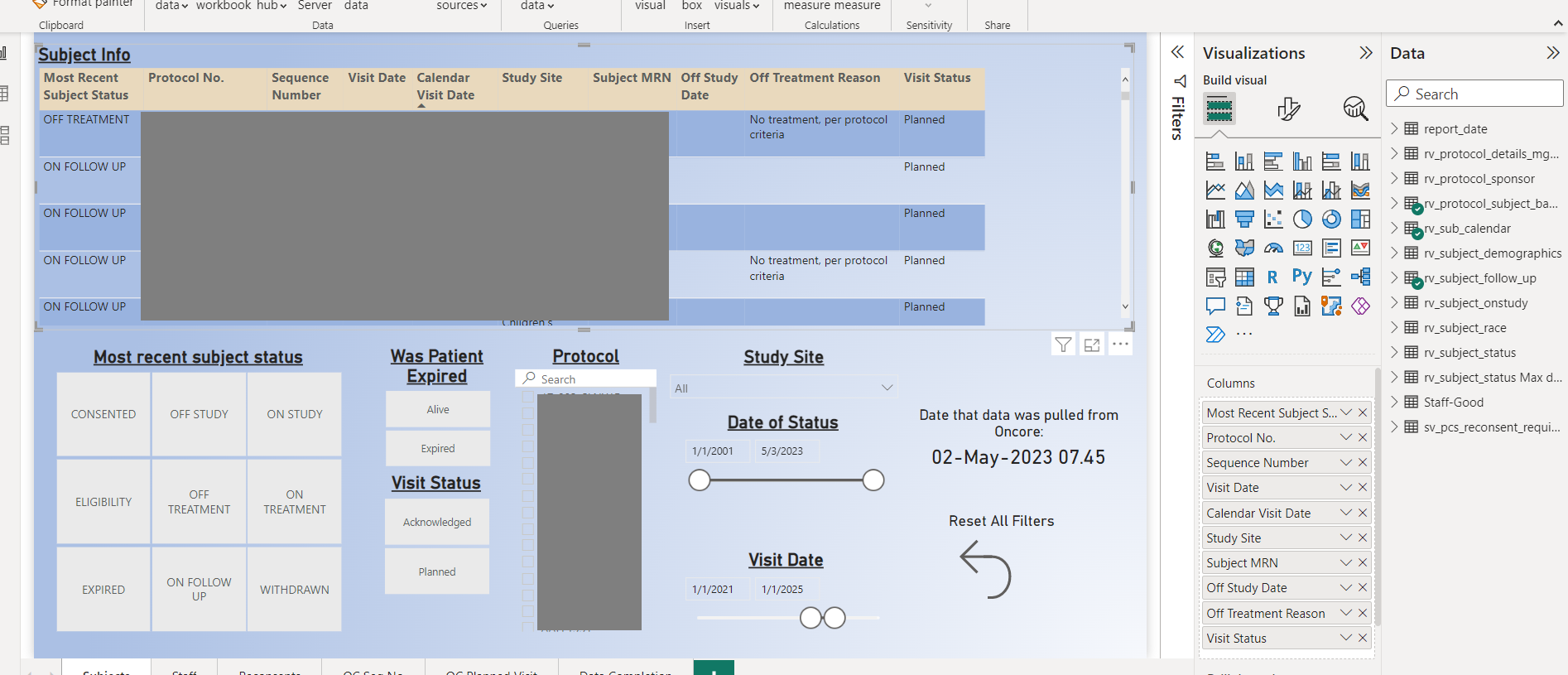Filter Visit Status by Acknowledged
The height and width of the screenshot is (675, 1568).
tap(437, 522)
